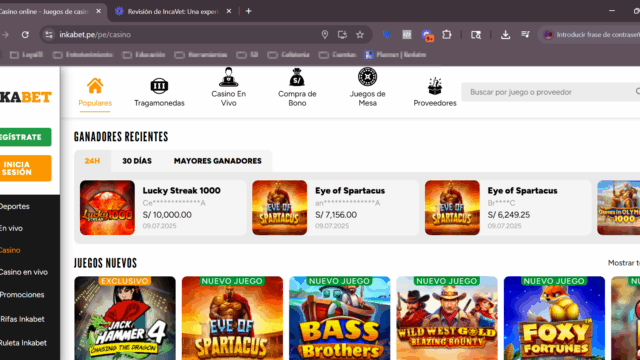
Task: Minimize the browser window
Action: coord(612,11)
